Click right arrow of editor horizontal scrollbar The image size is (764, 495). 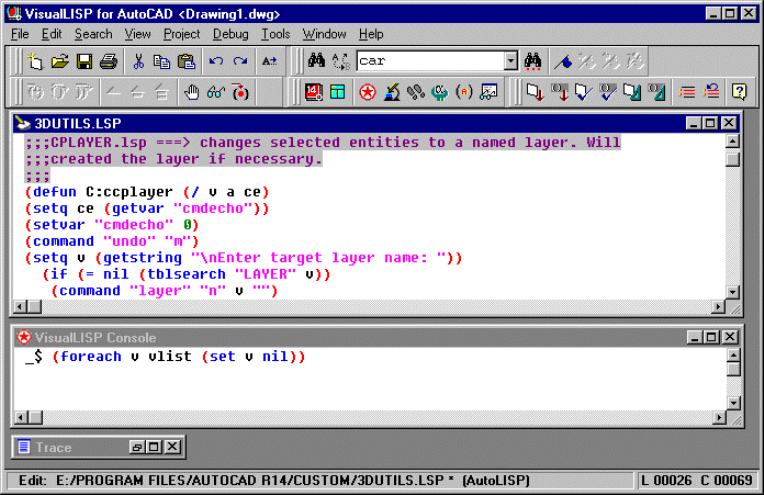[718, 307]
